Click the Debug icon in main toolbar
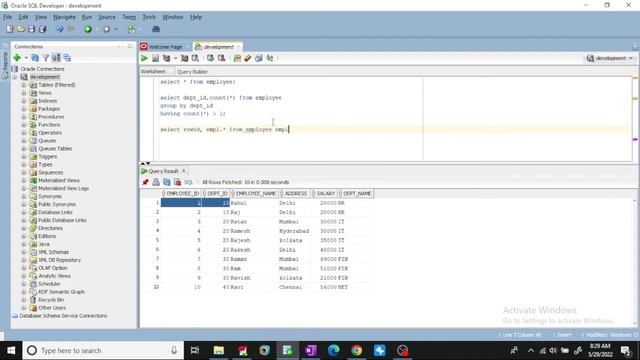This screenshot has width=640, height=360. coord(107,29)
